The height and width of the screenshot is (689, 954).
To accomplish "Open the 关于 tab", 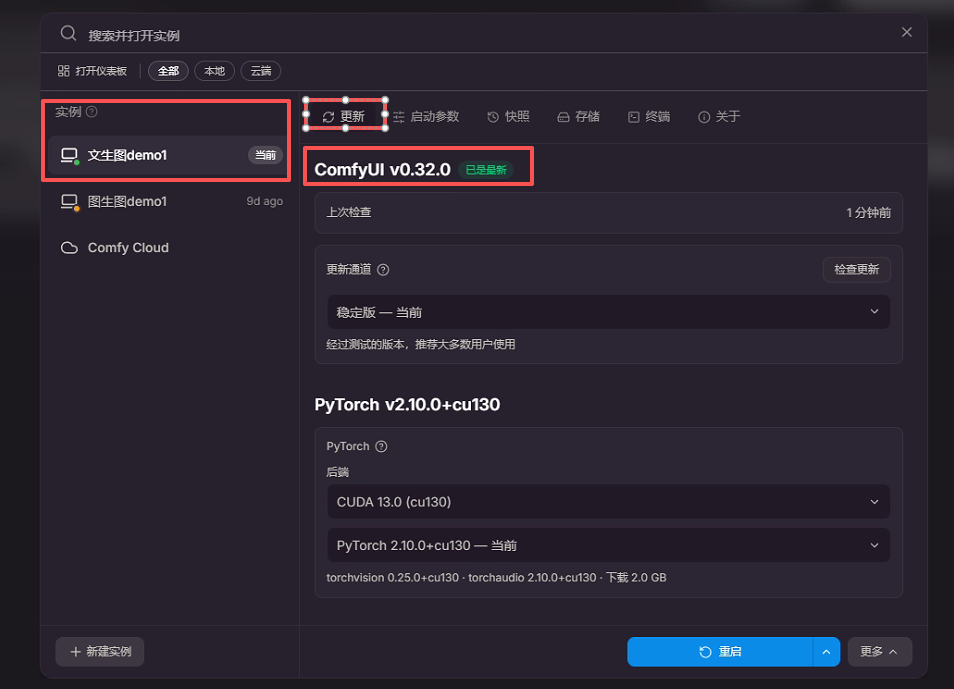I will click(x=719, y=116).
